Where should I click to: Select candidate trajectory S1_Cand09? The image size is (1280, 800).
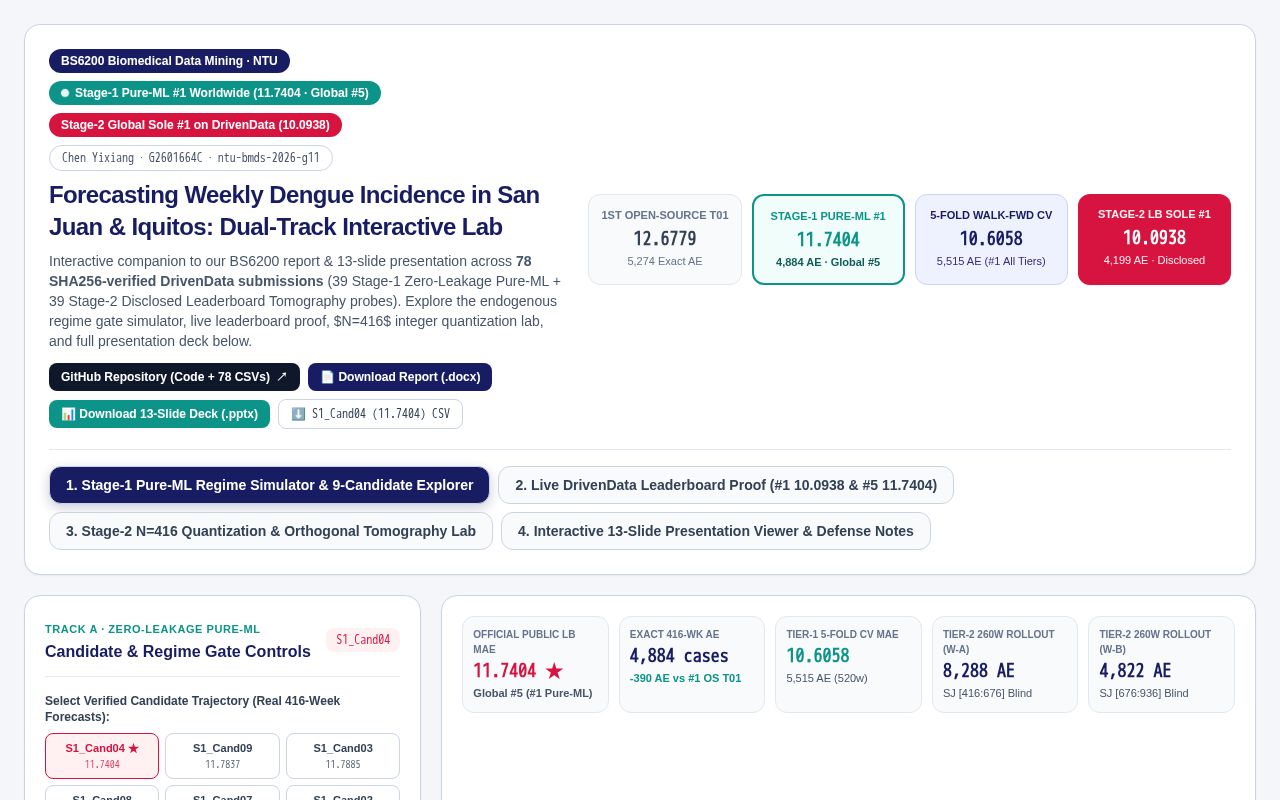tap(222, 756)
